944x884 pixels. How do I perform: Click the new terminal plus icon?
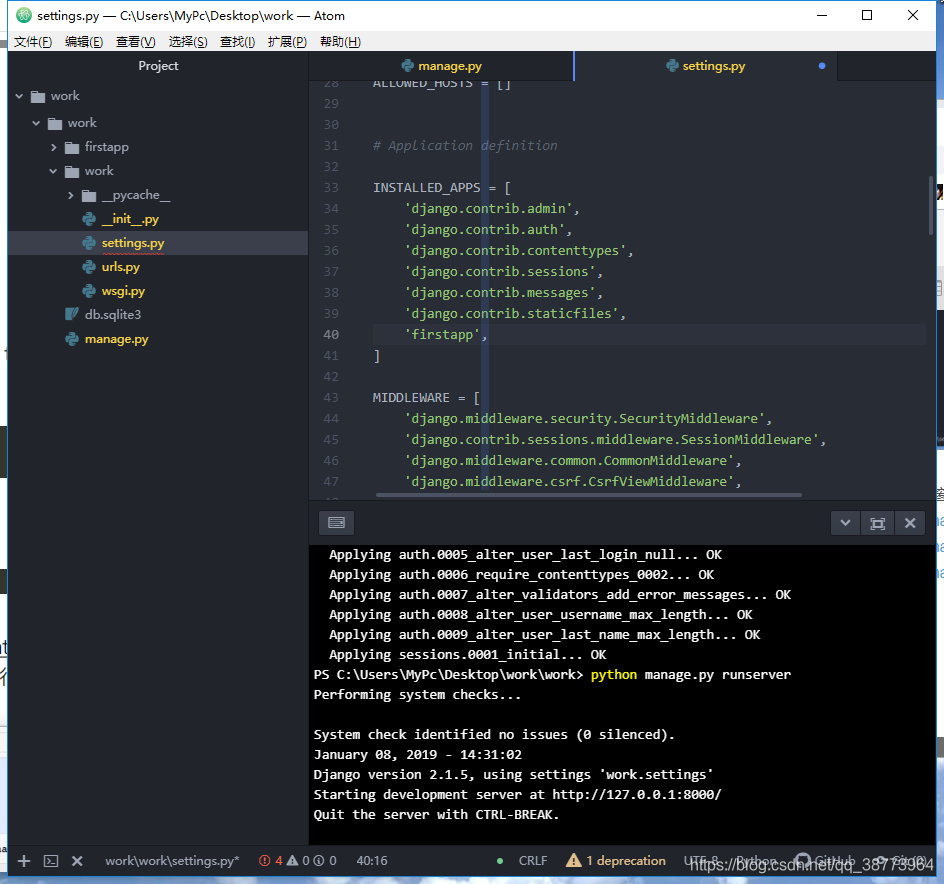point(23,861)
